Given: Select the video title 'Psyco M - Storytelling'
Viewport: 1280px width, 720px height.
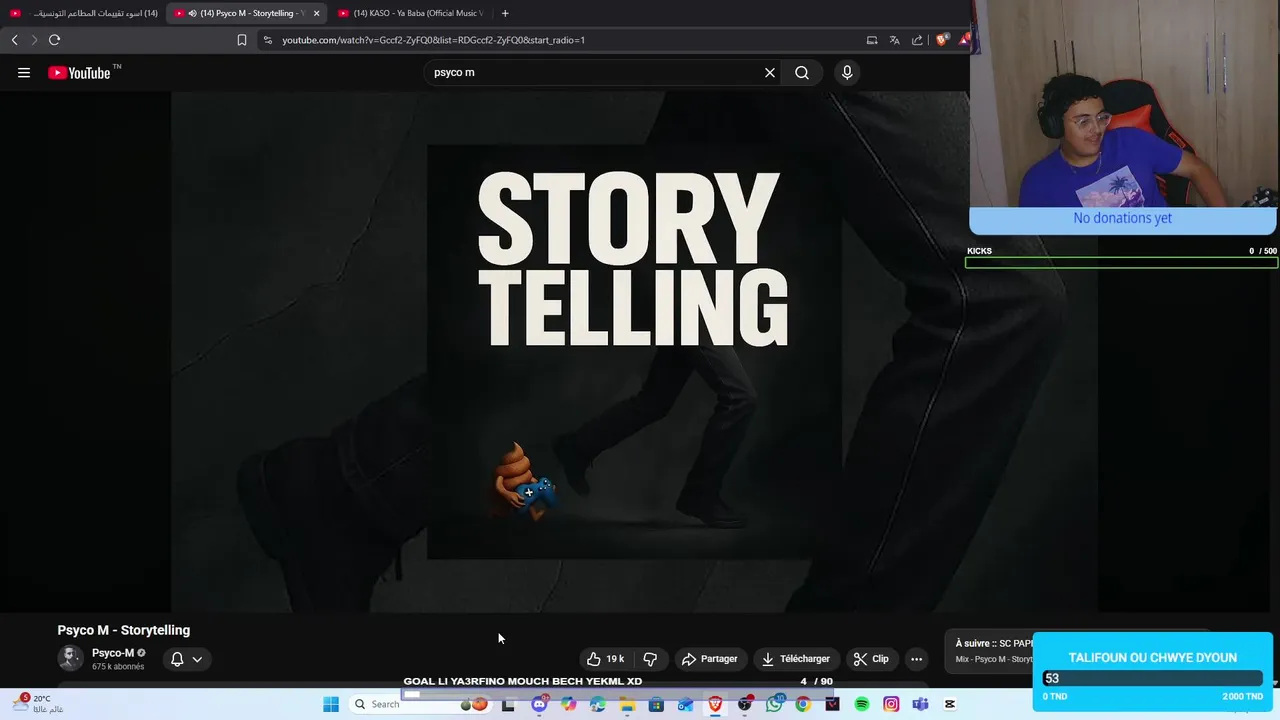Looking at the screenshot, I should click(124, 630).
